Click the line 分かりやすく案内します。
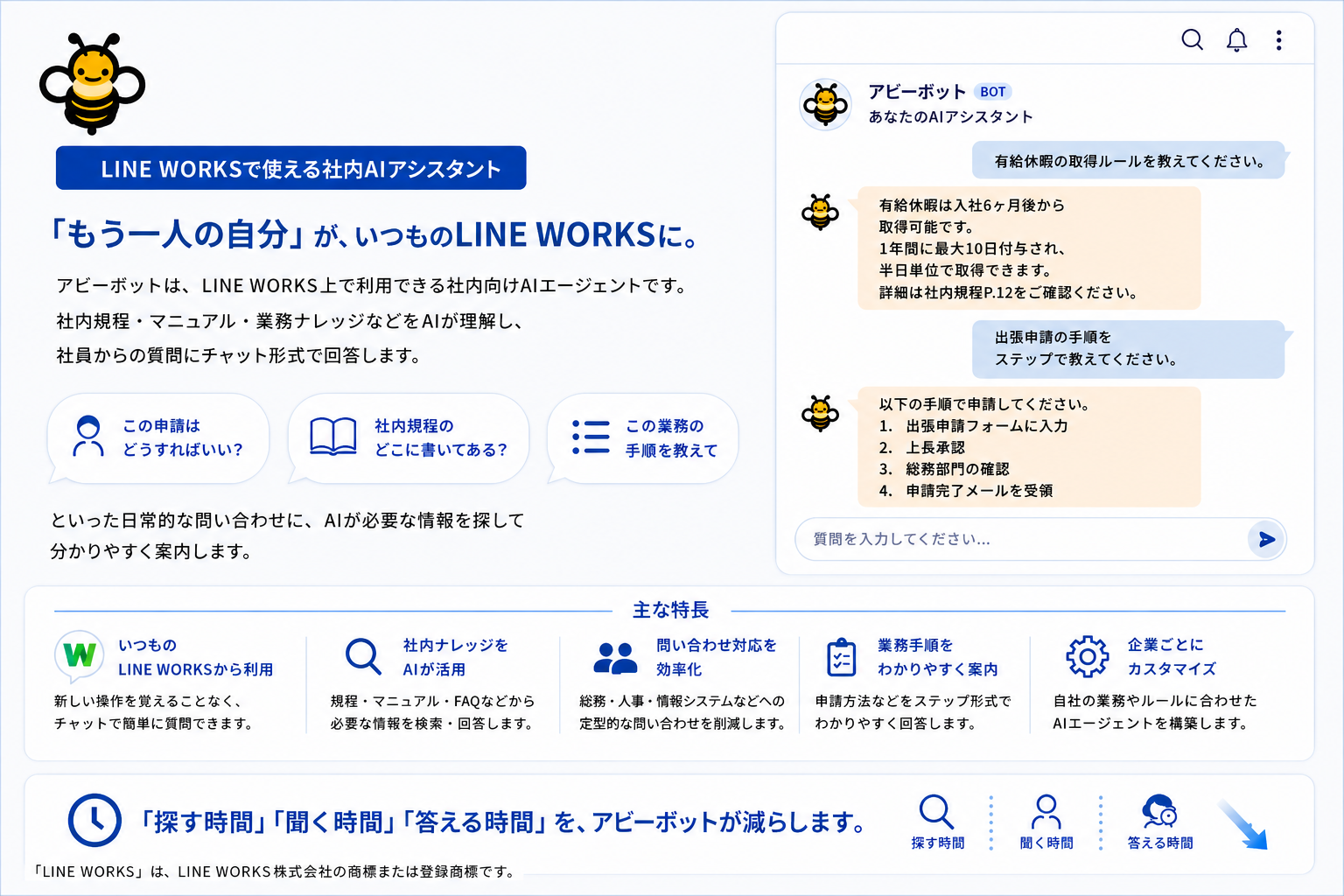The width and height of the screenshot is (1344, 896). pos(152,552)
